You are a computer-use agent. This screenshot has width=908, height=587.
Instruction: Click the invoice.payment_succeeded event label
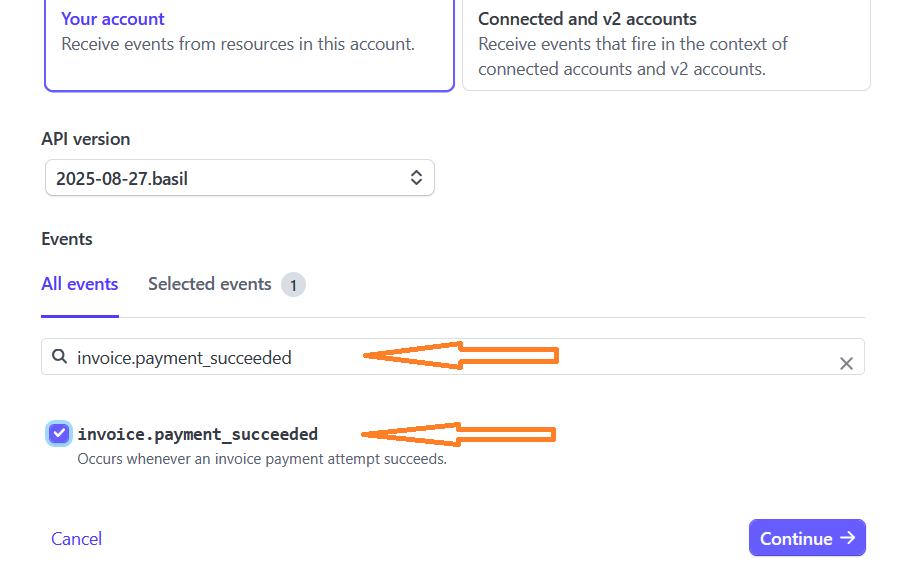[197, 434]
